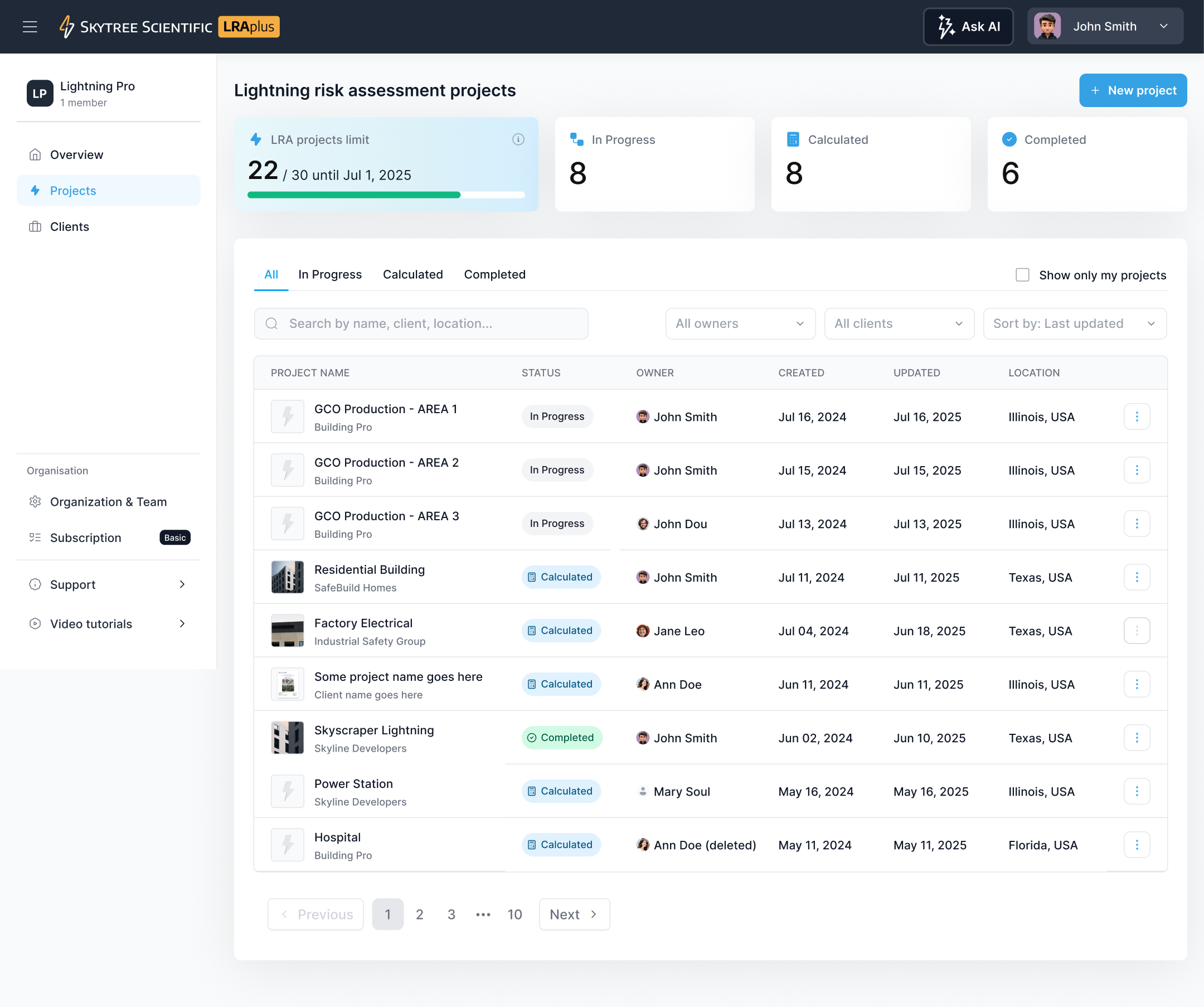Enable Show only my projects checkbox
This screenshot has height=1007, width=1204.
click(1022, 275)
